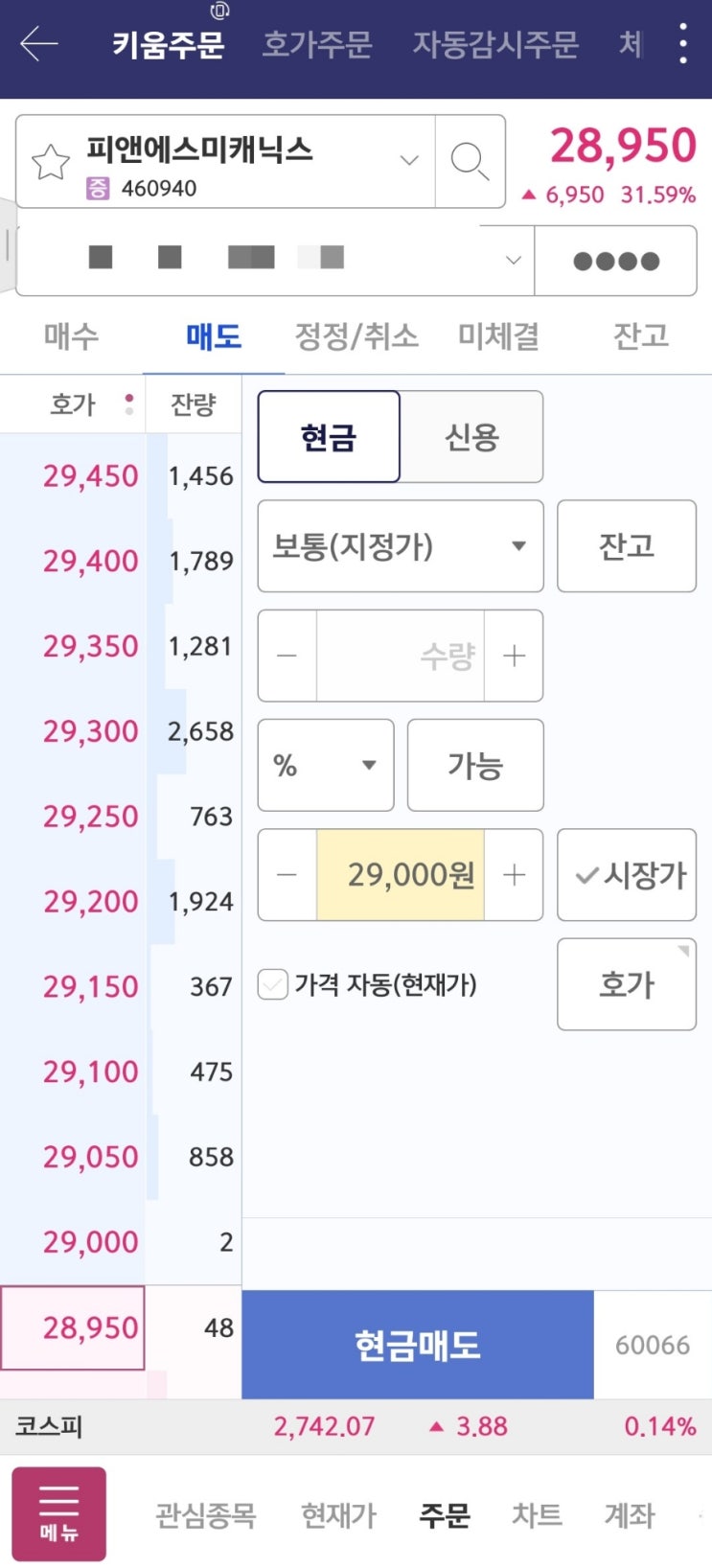Image resolution: width=712 pixels, height=1568 pixels.
Task: Select the 신용 credit option
Action: 471,437
